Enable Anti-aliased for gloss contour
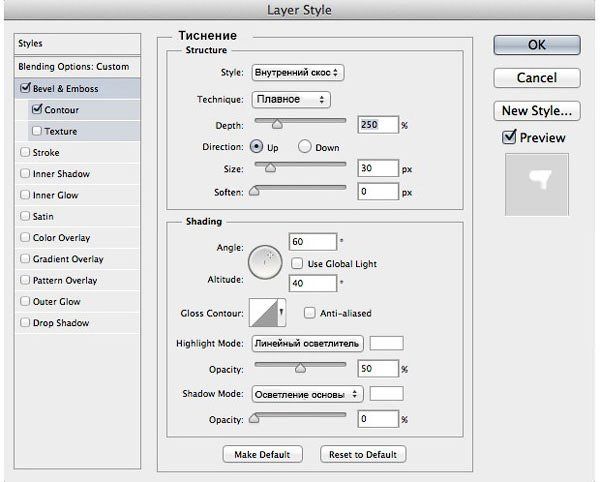The height and width of the screenshot is (482, 600). pyautogui.click(x=309, y=313)
